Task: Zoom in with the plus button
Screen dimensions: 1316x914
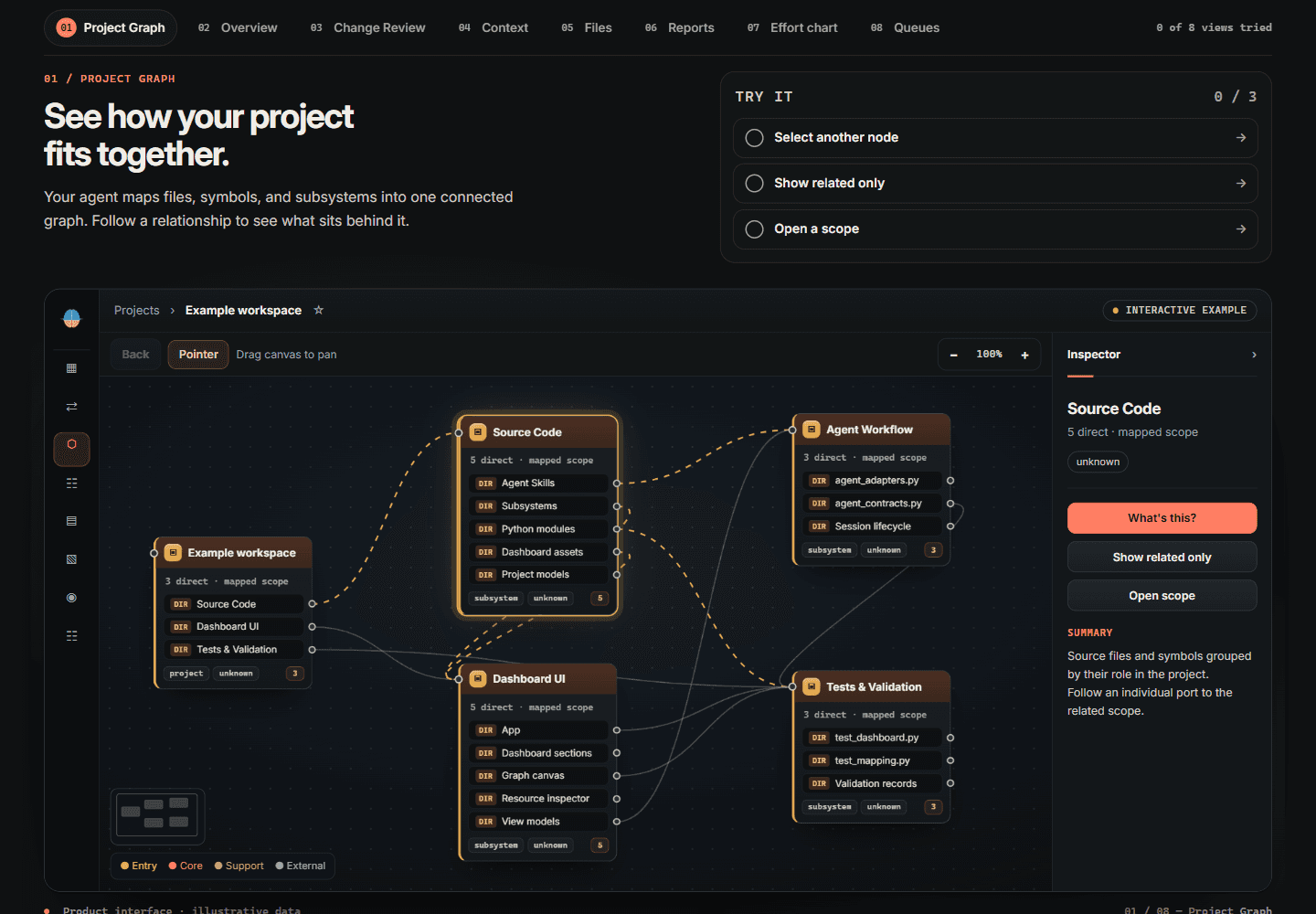Action: [x=1024, y=355]
